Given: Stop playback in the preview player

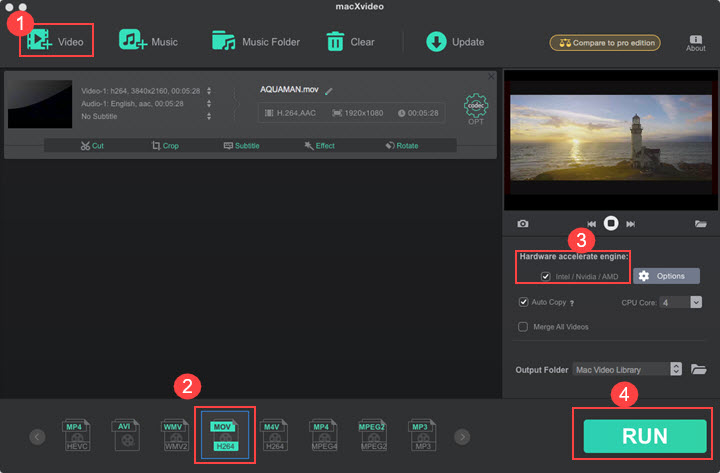Looking at the screenshot, I should point(611,224).
